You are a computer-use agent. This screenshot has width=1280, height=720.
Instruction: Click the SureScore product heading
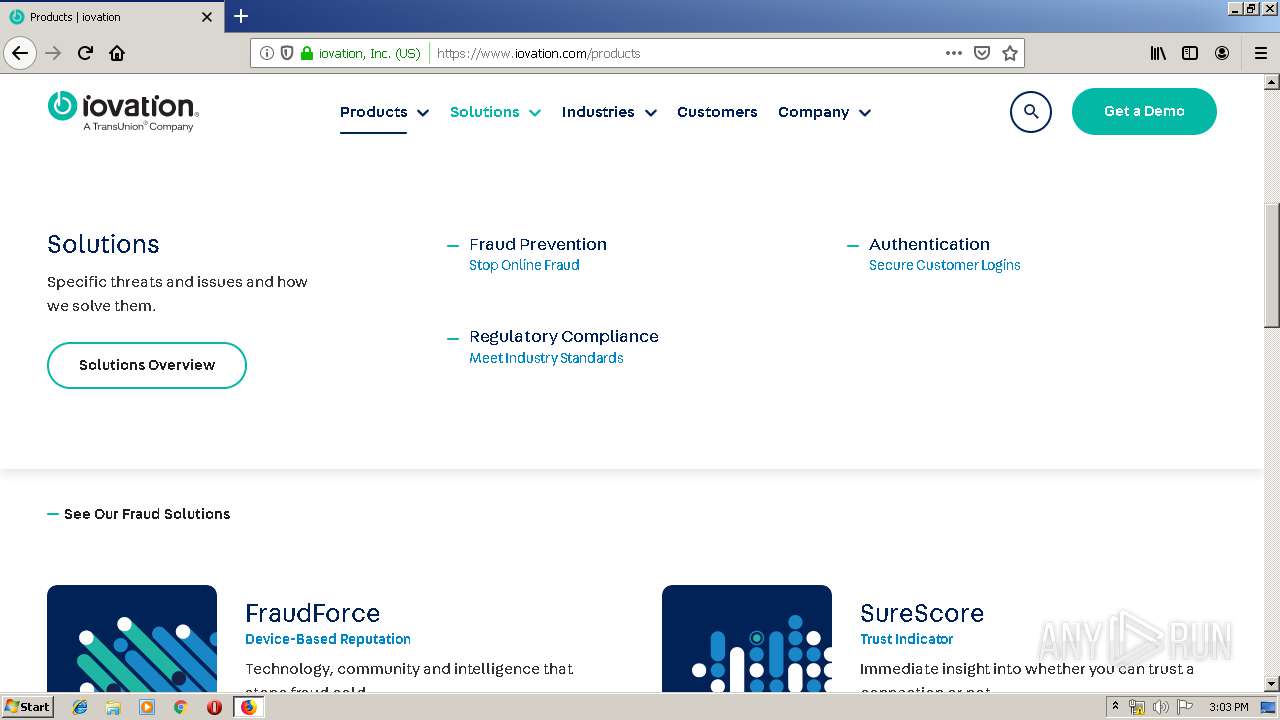click(x=922, y=613)
